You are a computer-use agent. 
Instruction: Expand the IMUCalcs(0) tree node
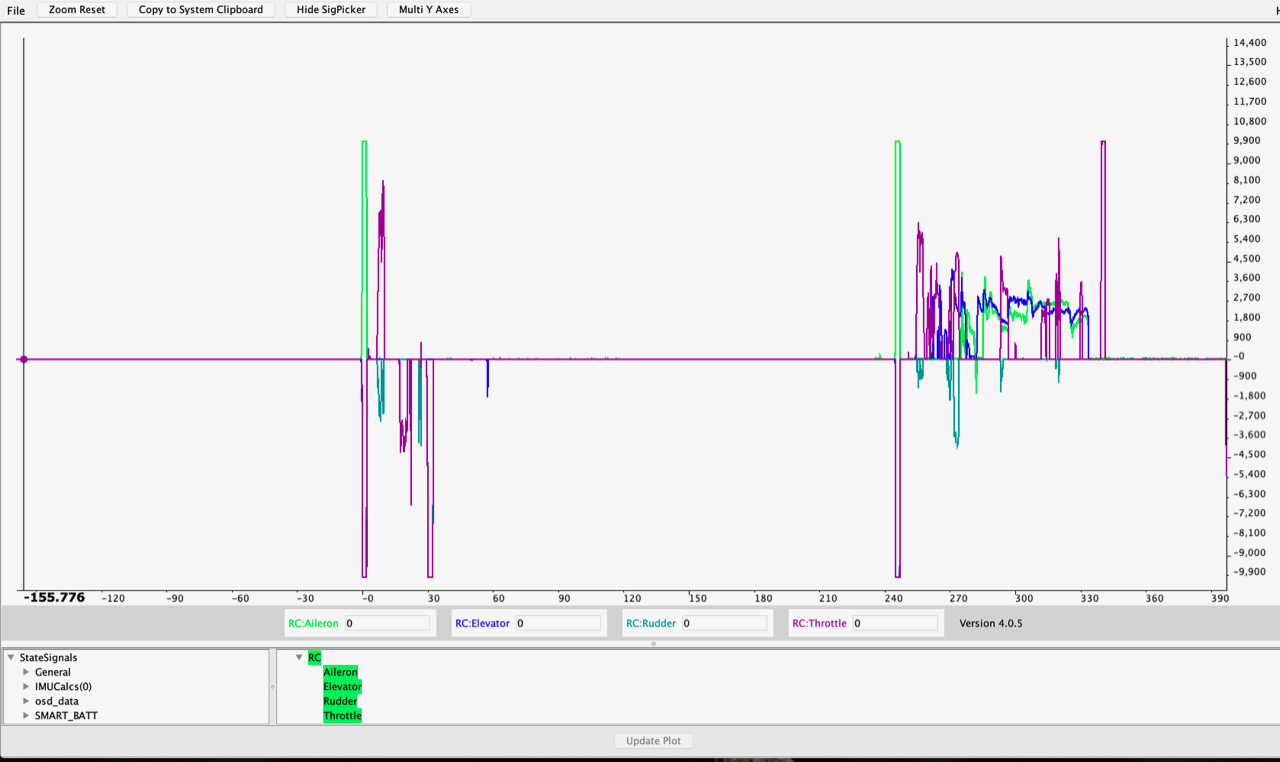(27, 687)
